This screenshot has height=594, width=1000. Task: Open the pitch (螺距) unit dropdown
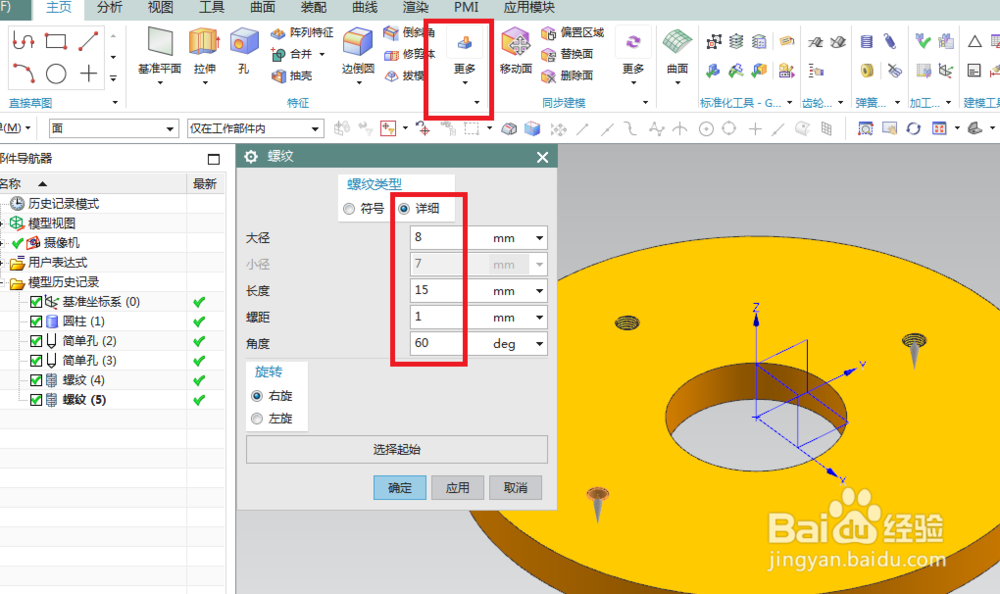point(540,318)
